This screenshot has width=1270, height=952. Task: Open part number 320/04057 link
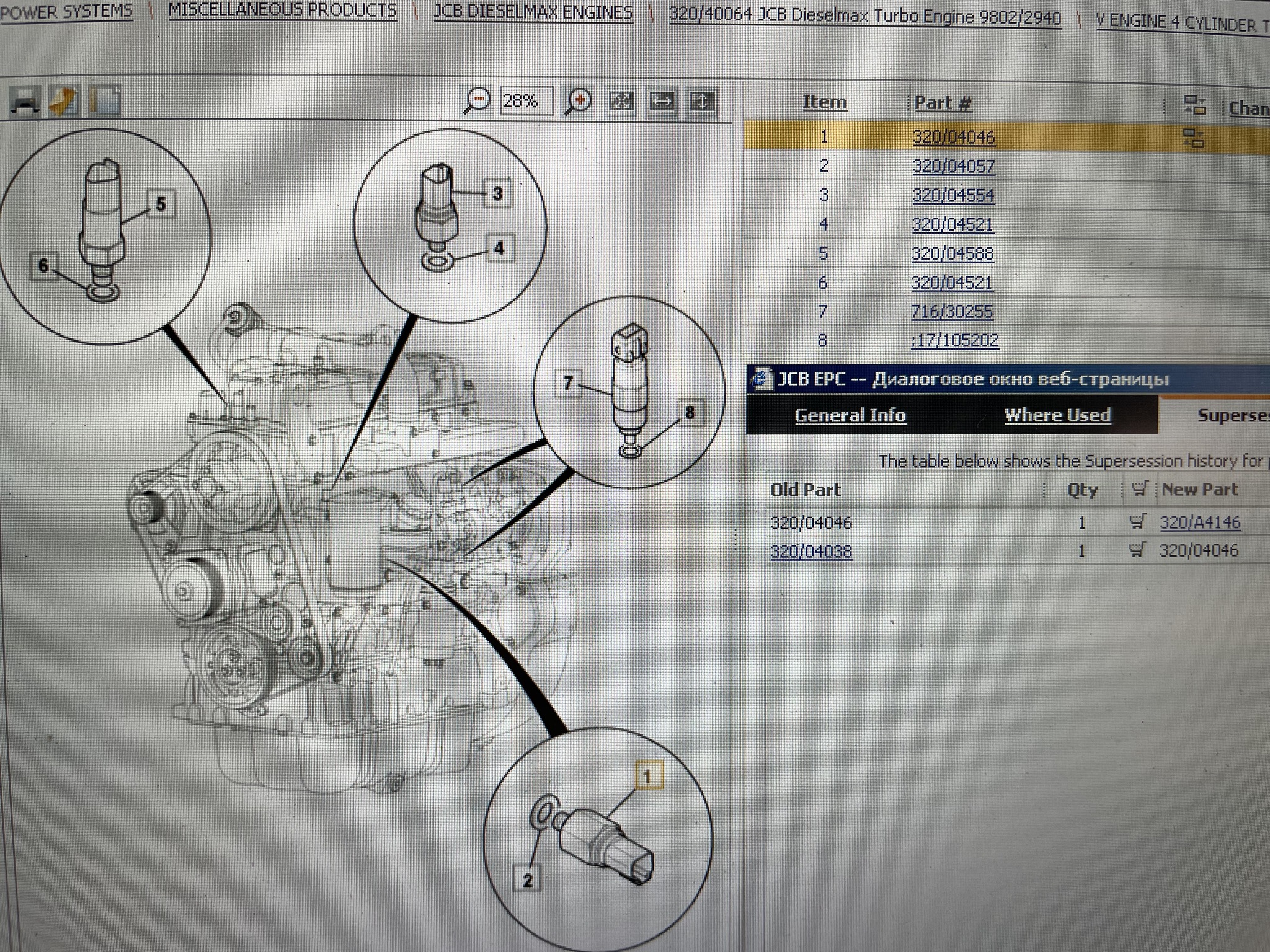click(953, 166)
